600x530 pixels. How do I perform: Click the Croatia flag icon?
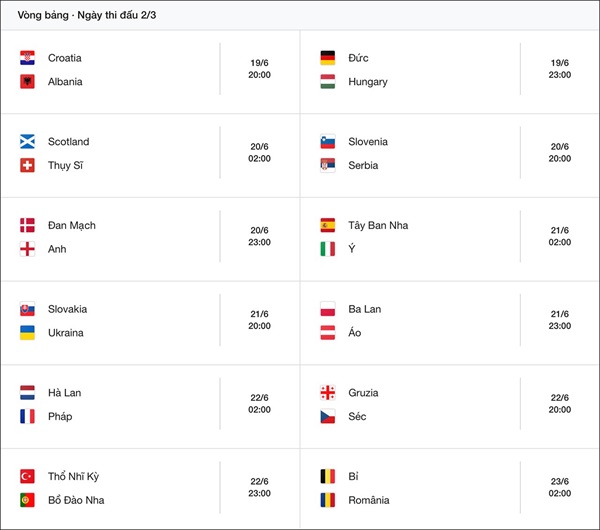point(27,58)
